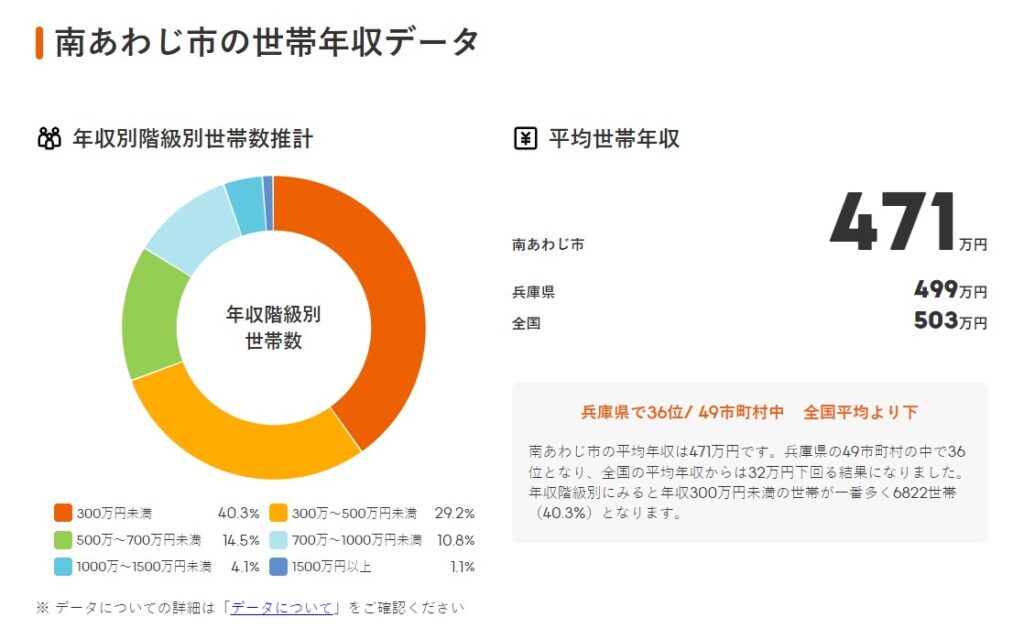Screen dimensions: 1024x639
Task: Click the blue 1500万円以上 legend swatch
Action: (279, 567)
